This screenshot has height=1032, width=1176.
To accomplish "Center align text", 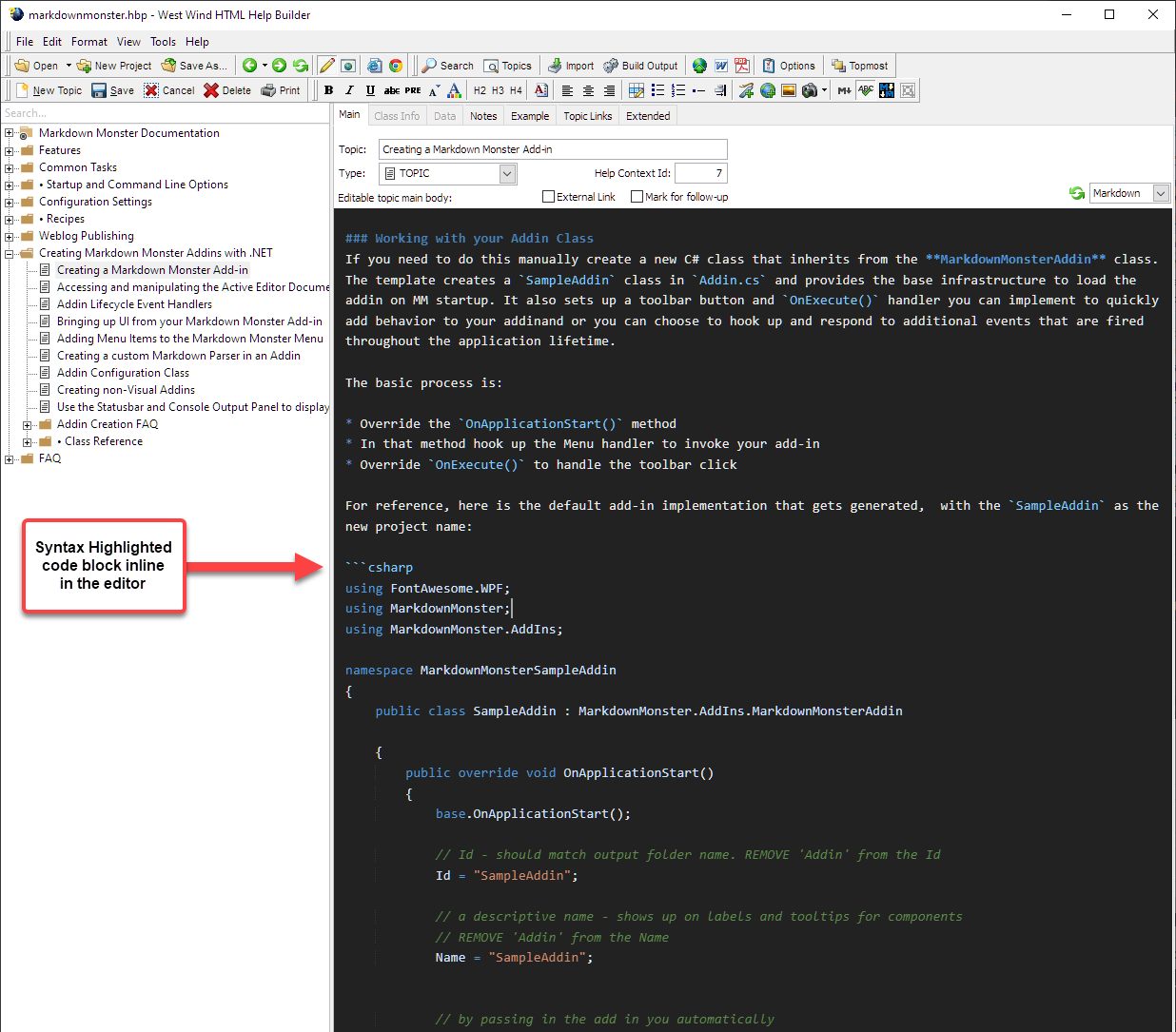I will pos(588,90).
